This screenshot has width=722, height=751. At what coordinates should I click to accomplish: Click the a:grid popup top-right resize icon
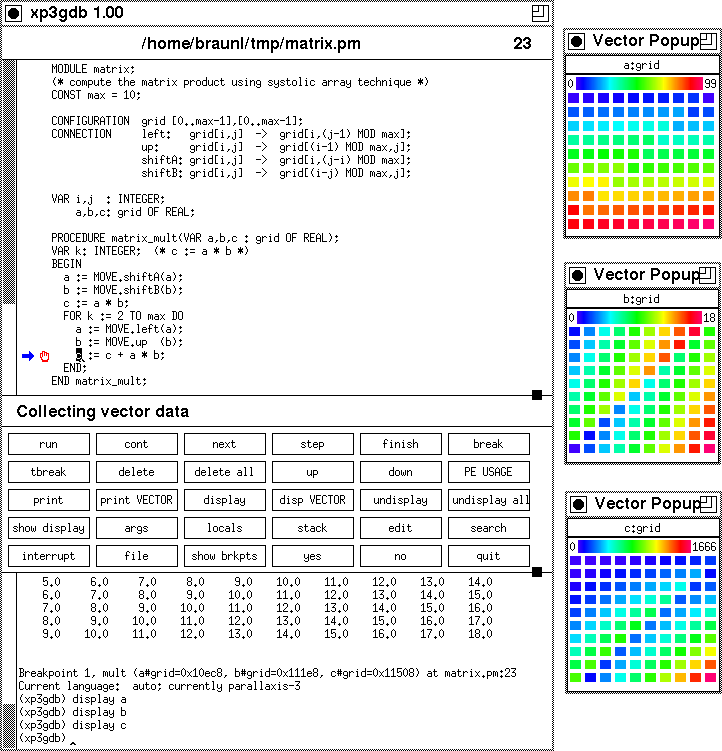pos(708,41)
